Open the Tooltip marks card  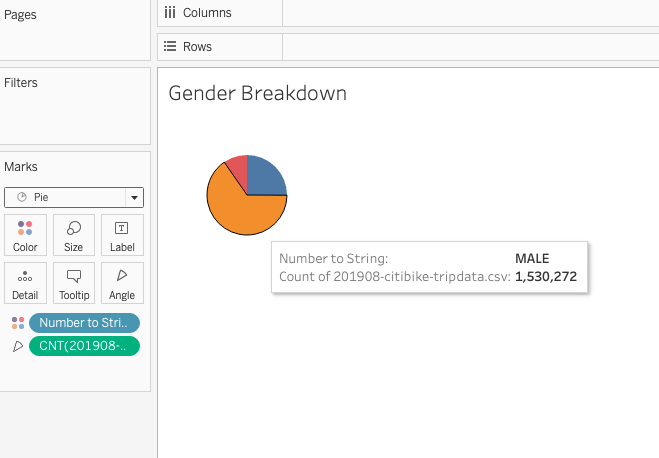74,283
